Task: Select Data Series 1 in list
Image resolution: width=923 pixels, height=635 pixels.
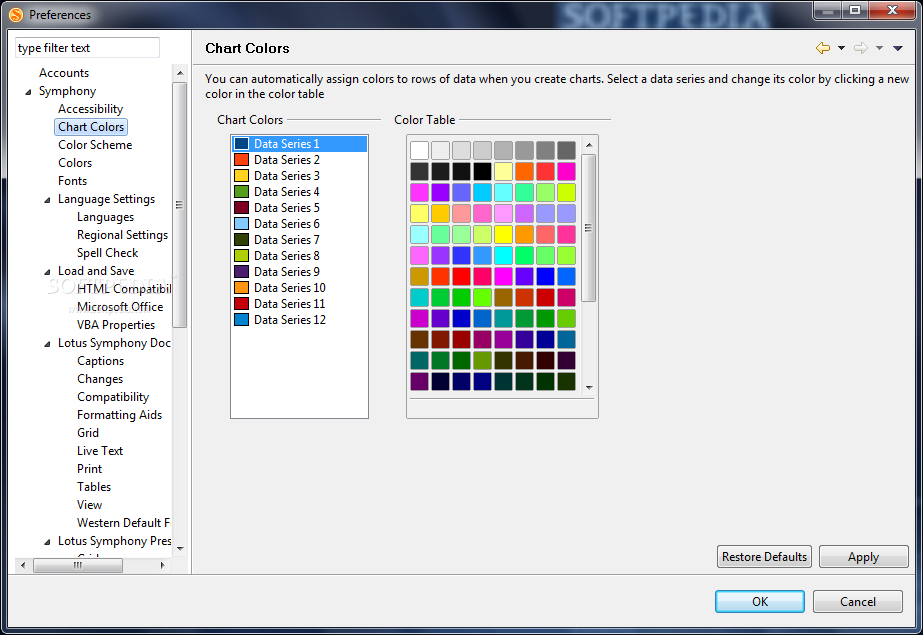Action: pyautogui.click(x=300, y=144)
